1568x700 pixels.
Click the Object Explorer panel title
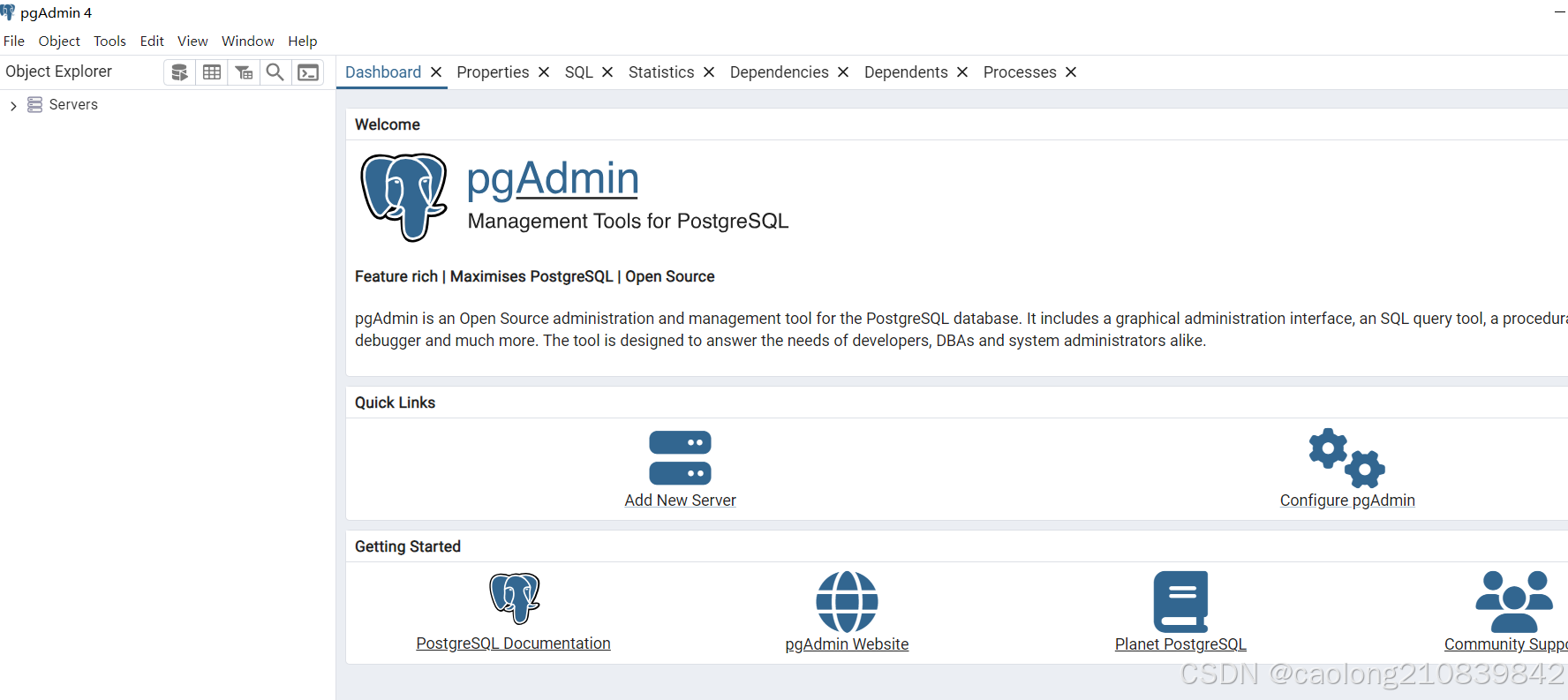58,72
